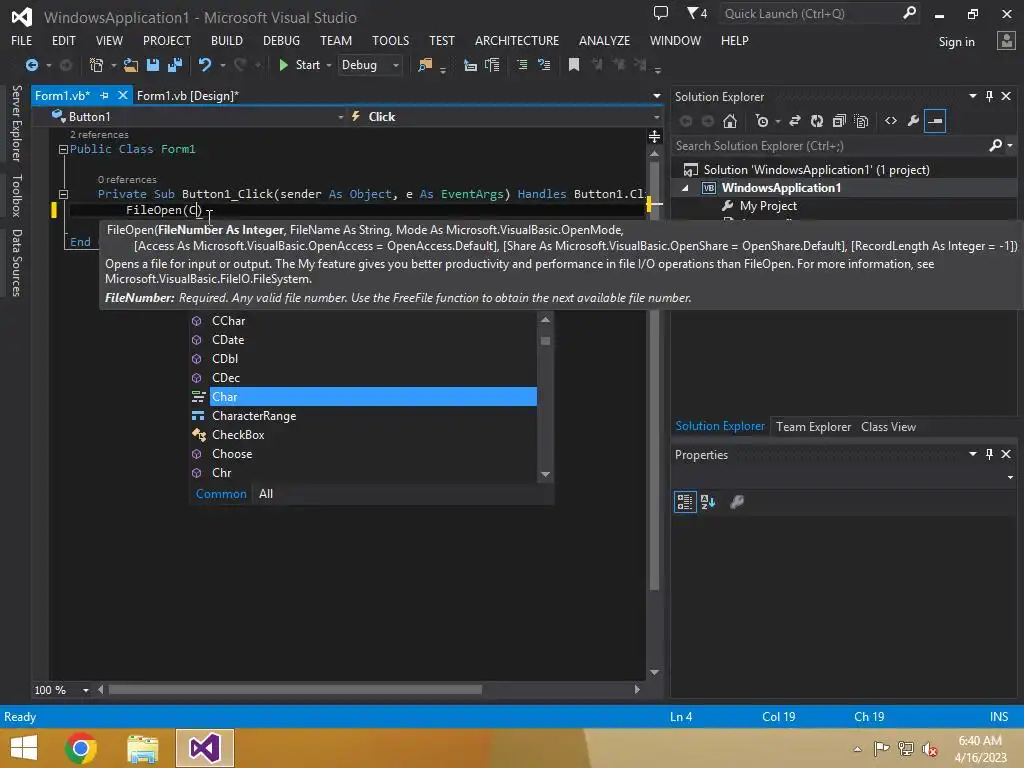Click the Display Object Member List icon
The width and height of the screenshot is (1024, 768).
pyautogui.click(x=470, y=65)
